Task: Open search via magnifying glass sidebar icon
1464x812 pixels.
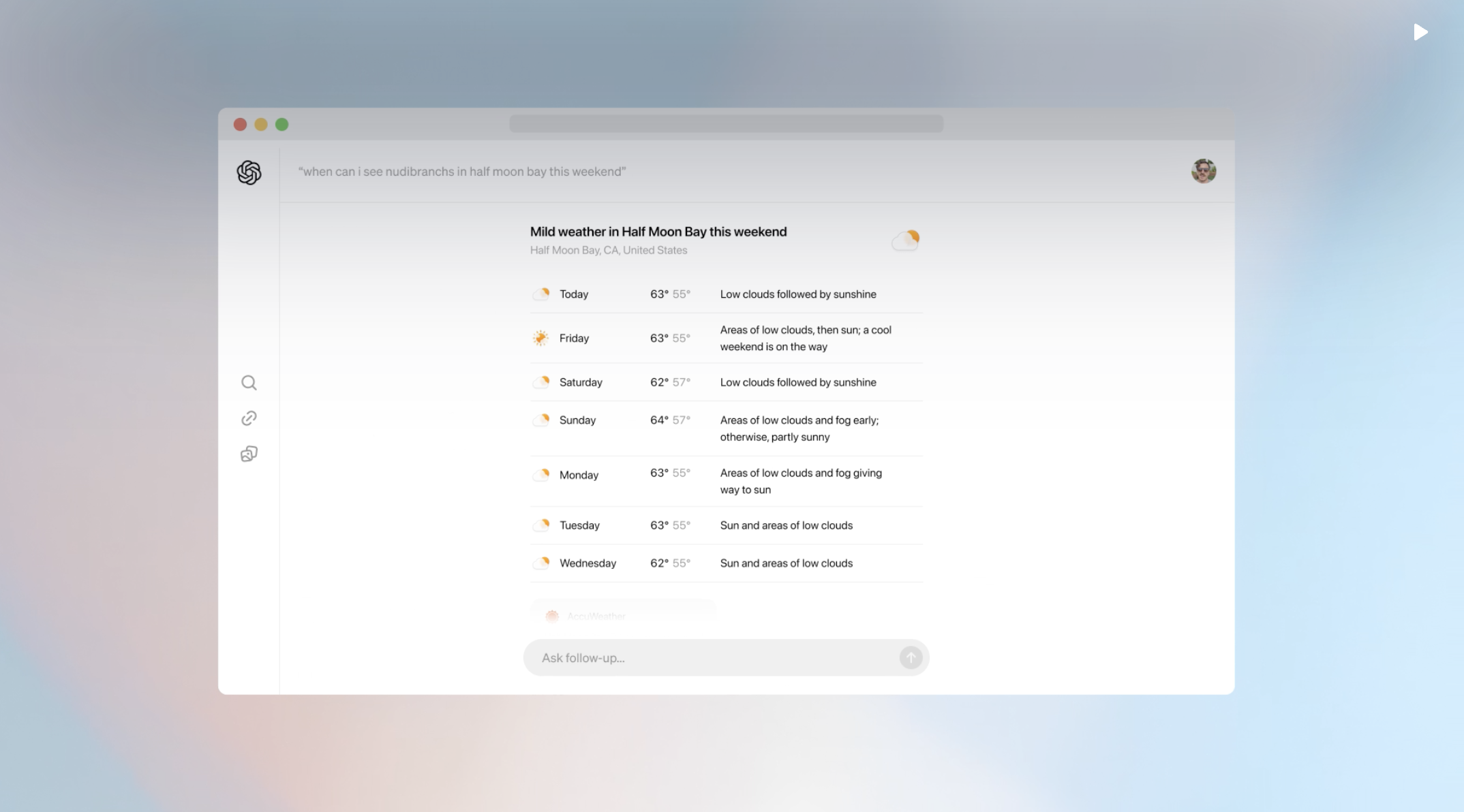Action: [249, 383]
